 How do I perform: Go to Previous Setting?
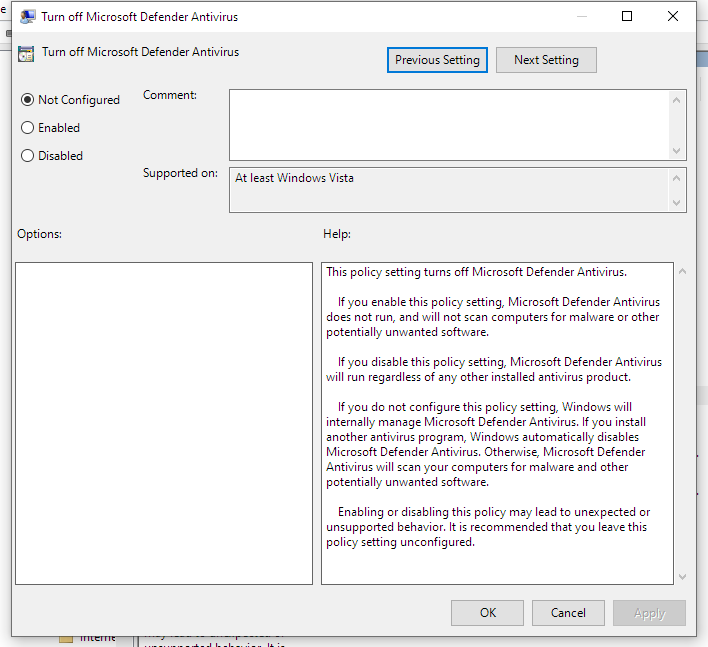click(437, 60)
